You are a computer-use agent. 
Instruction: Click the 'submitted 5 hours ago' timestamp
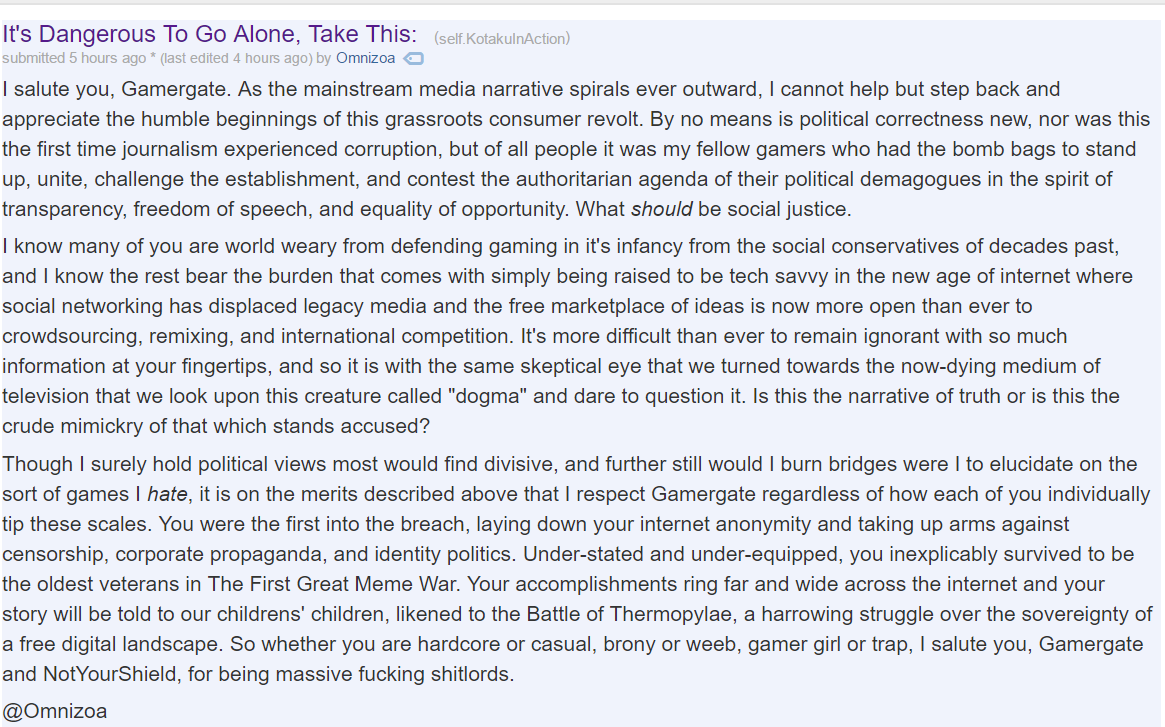(74, 58)
